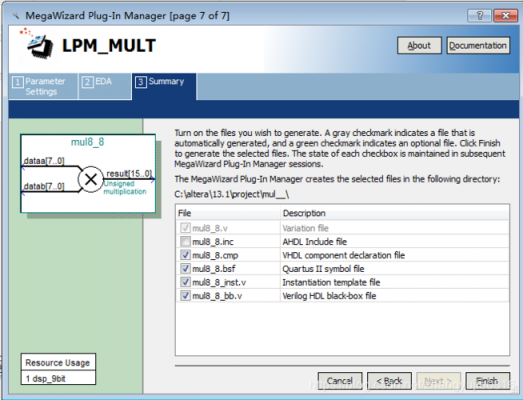
Task: Toggle the mul8_8.bsf symbol file checkbox
Action: [x=185, y=268]
